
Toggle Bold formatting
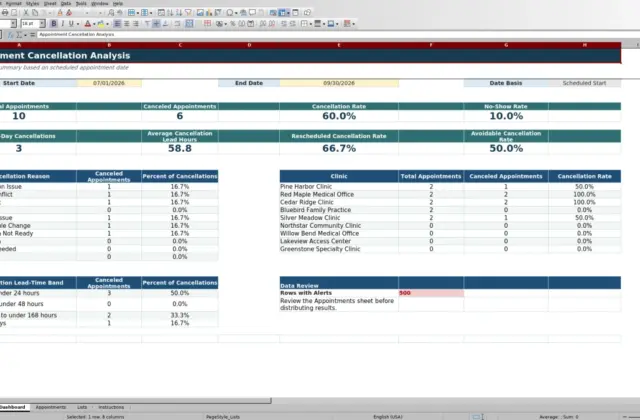53,24
